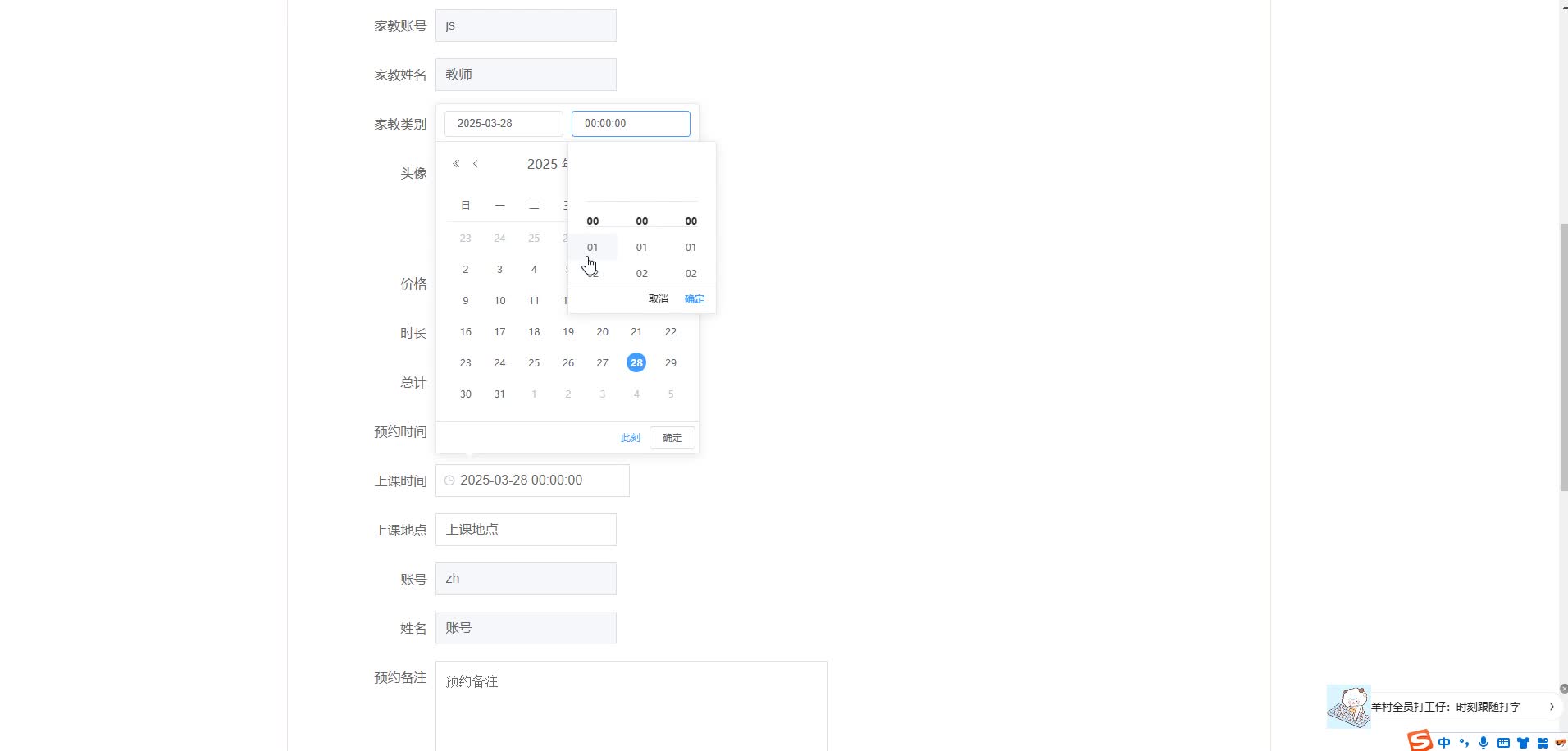Select hour 01 in the time panel

[593, 247]
